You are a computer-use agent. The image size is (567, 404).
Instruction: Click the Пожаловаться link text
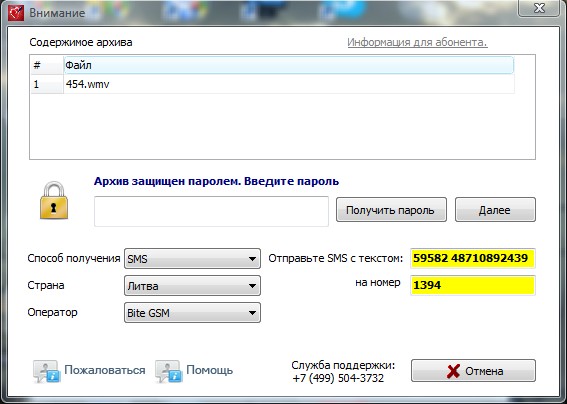coord(105,370)
